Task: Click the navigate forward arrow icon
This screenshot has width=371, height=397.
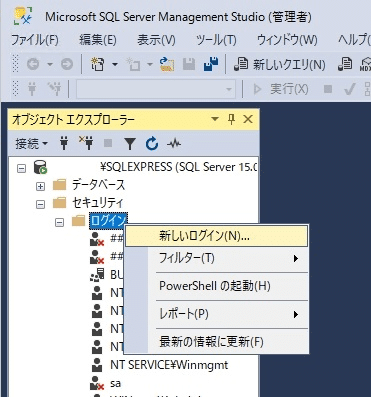Action: 67,64
